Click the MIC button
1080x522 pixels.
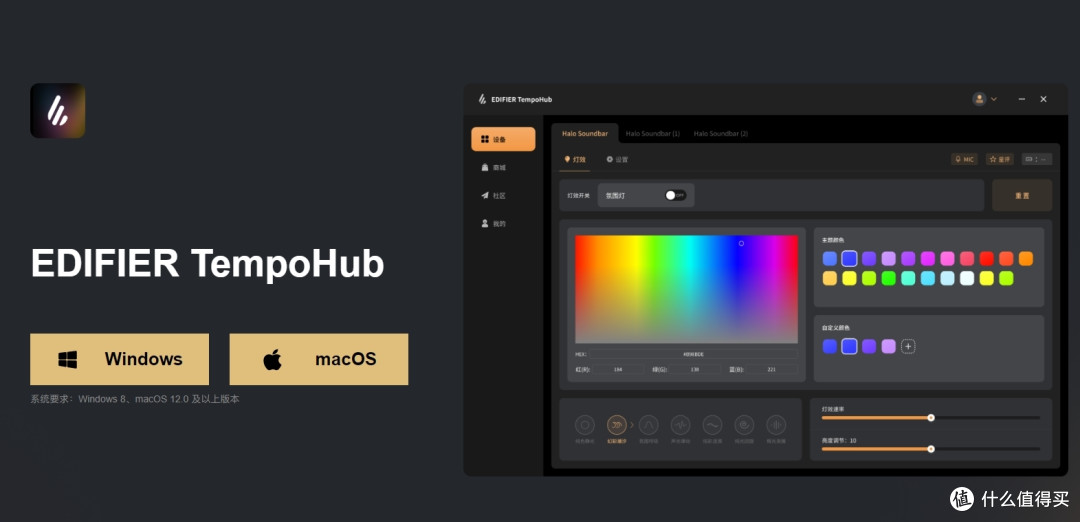pyautogui.click(x=964, y=159)
